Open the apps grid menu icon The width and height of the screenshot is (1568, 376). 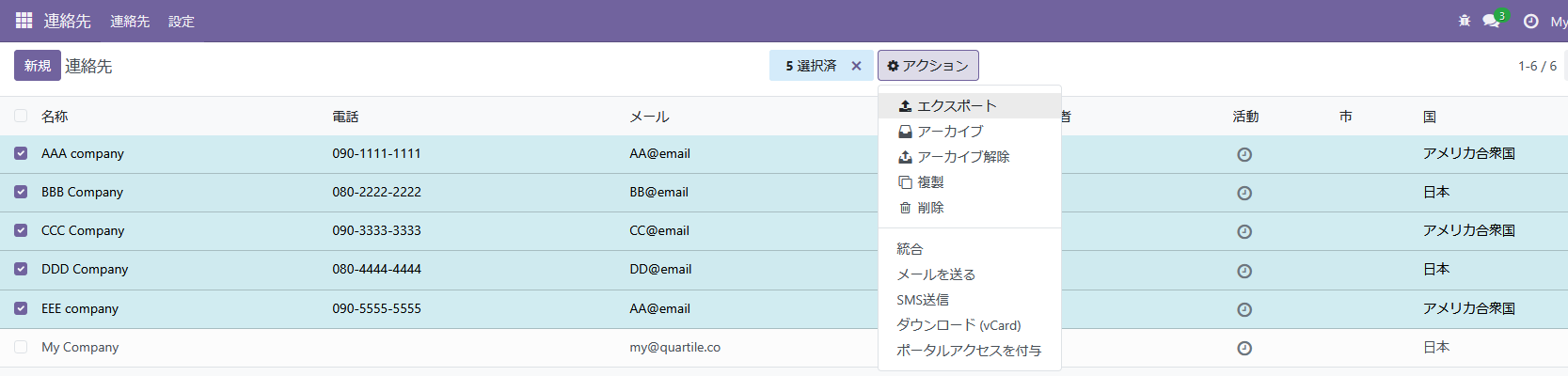[x=24, y=21]
